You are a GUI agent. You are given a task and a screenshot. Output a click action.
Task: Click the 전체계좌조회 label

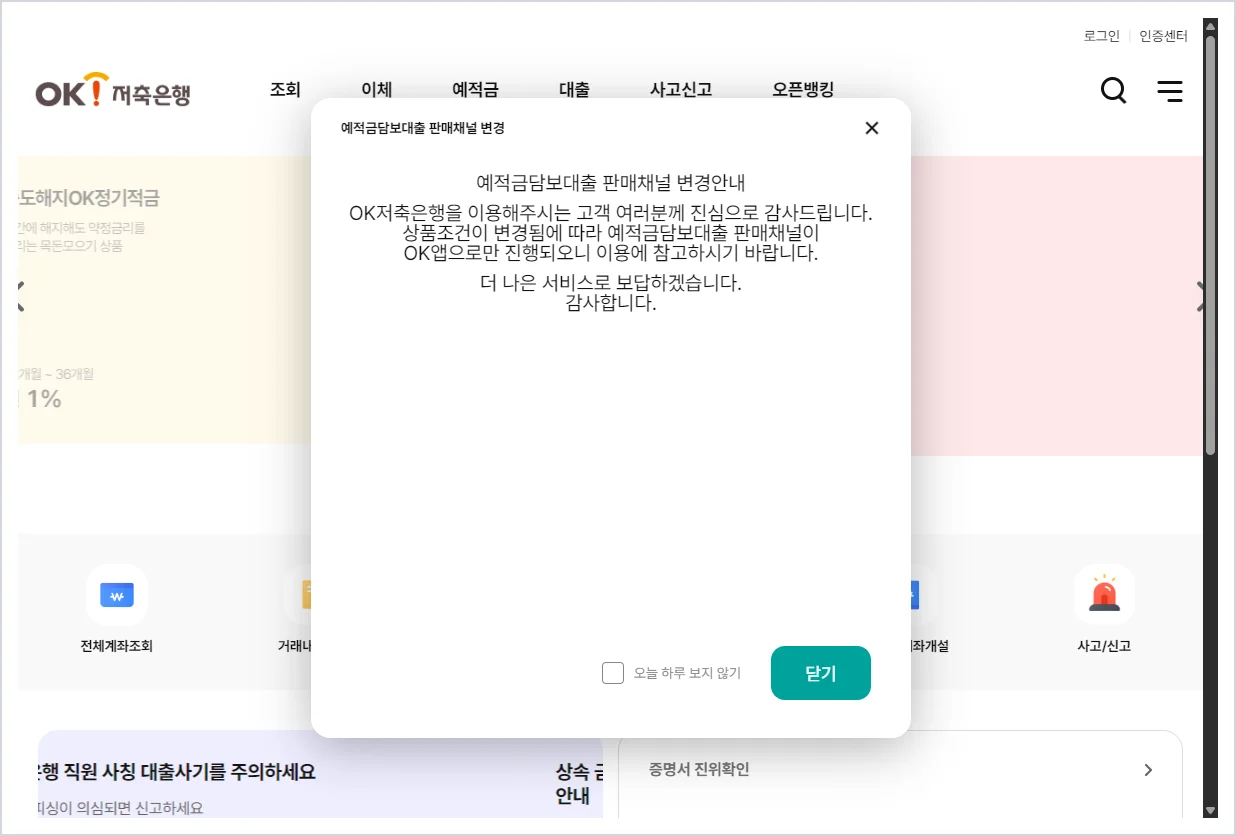[x=117, y=646]
